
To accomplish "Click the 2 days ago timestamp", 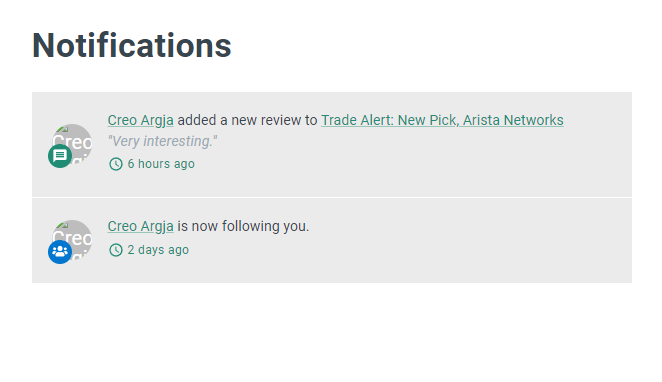I will (x=158, y=250).
